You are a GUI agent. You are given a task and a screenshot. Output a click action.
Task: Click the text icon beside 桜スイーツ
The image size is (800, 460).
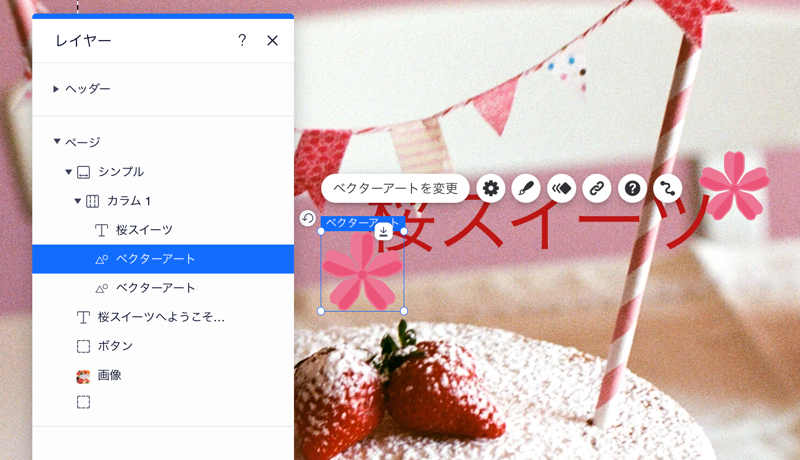[102, 231]
